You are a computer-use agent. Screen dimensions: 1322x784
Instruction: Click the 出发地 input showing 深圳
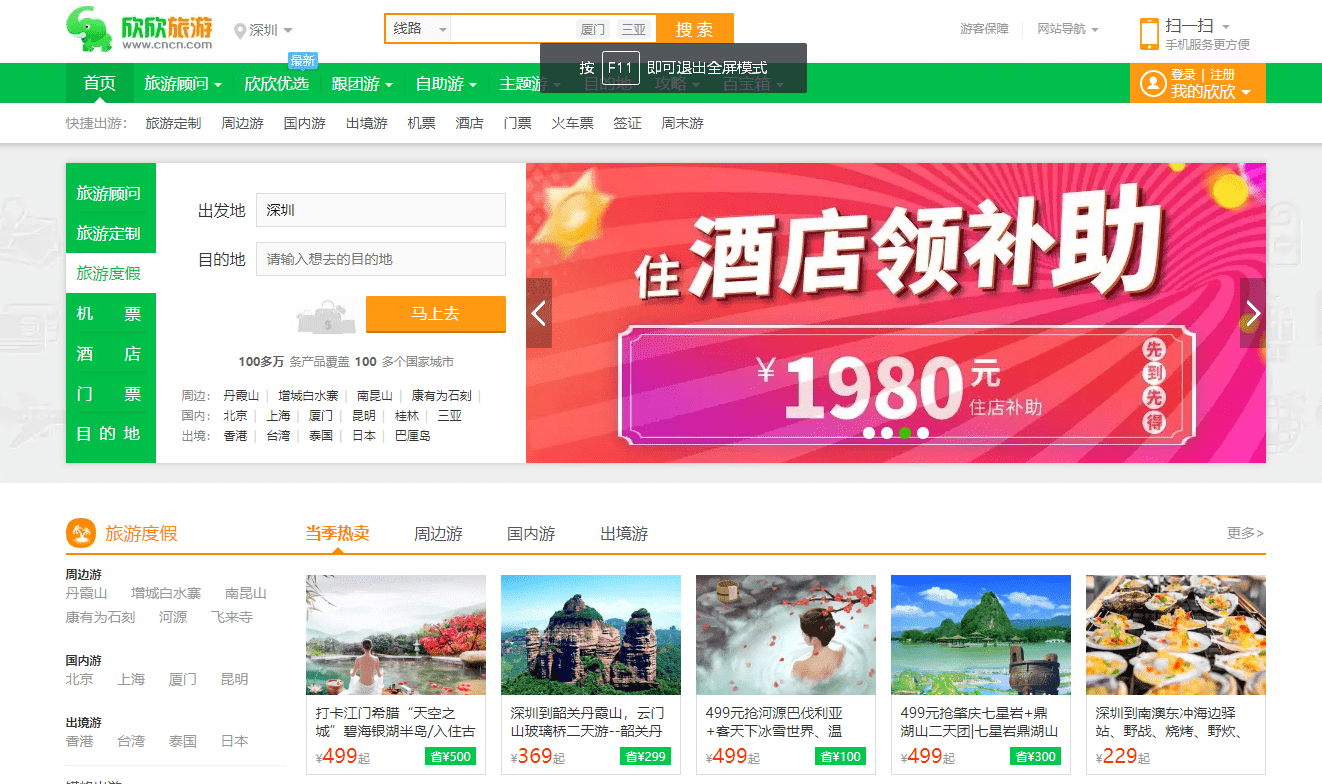point(381,210)
